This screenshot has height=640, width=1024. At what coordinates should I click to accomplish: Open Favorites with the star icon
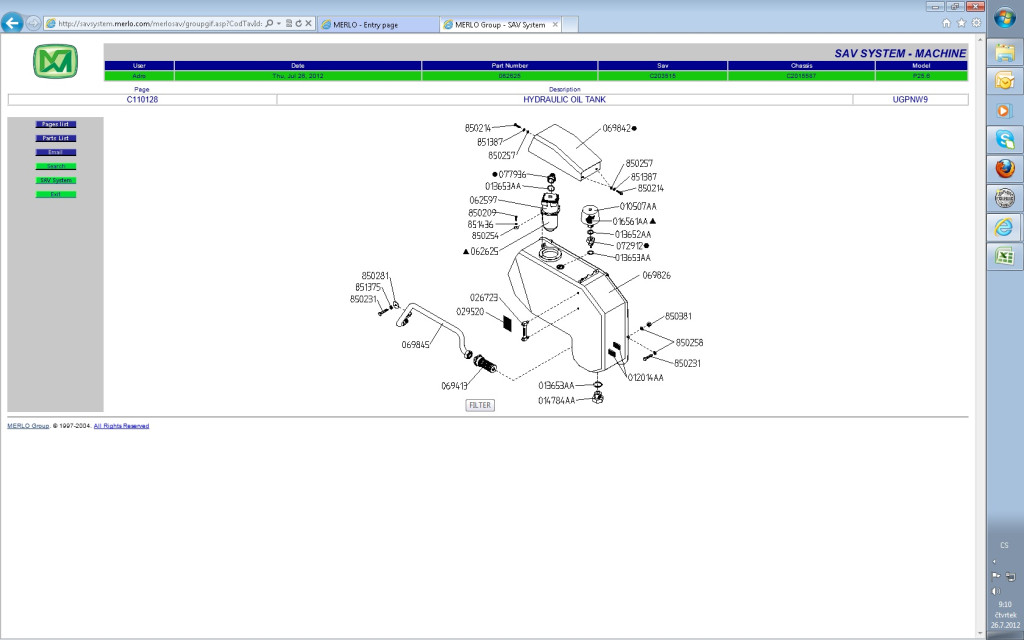(x=961, y=23)
